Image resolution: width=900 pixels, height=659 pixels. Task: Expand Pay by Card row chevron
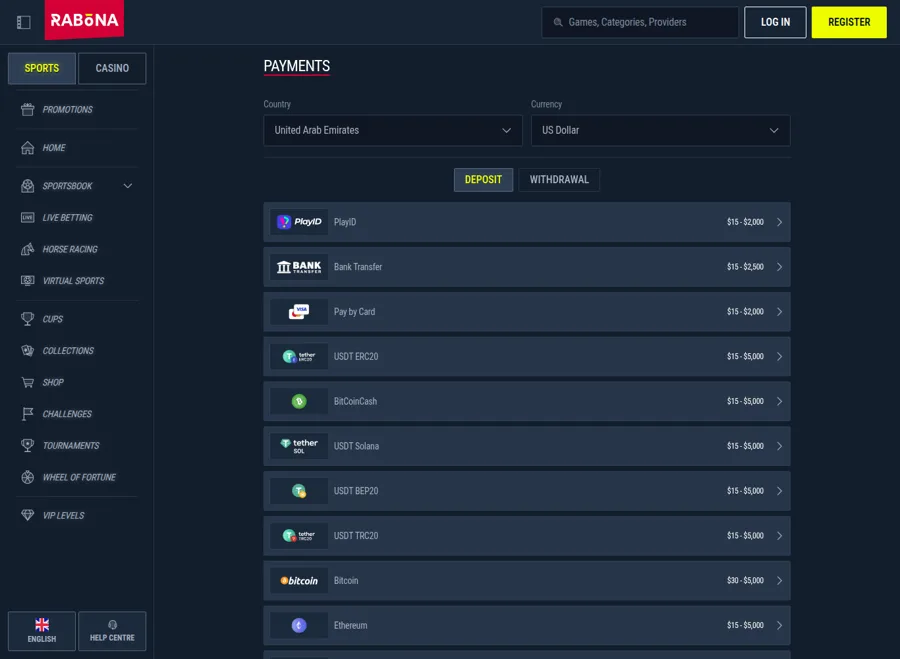pyautogui.click(x=779, y=312)
